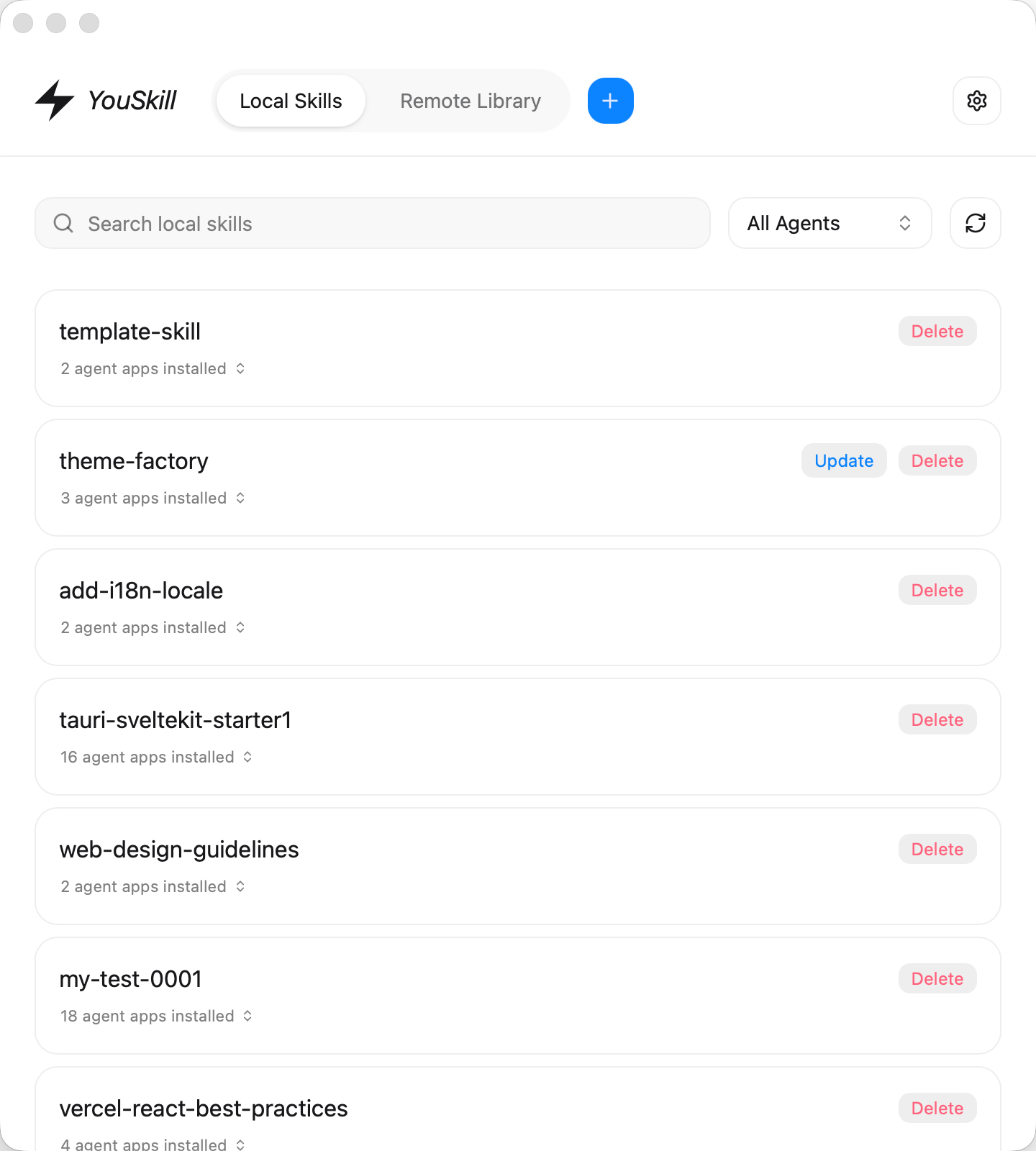Expand template-skill installed agent apps list
This screenshot has width=1036, height=1151.
pos(153,368)
